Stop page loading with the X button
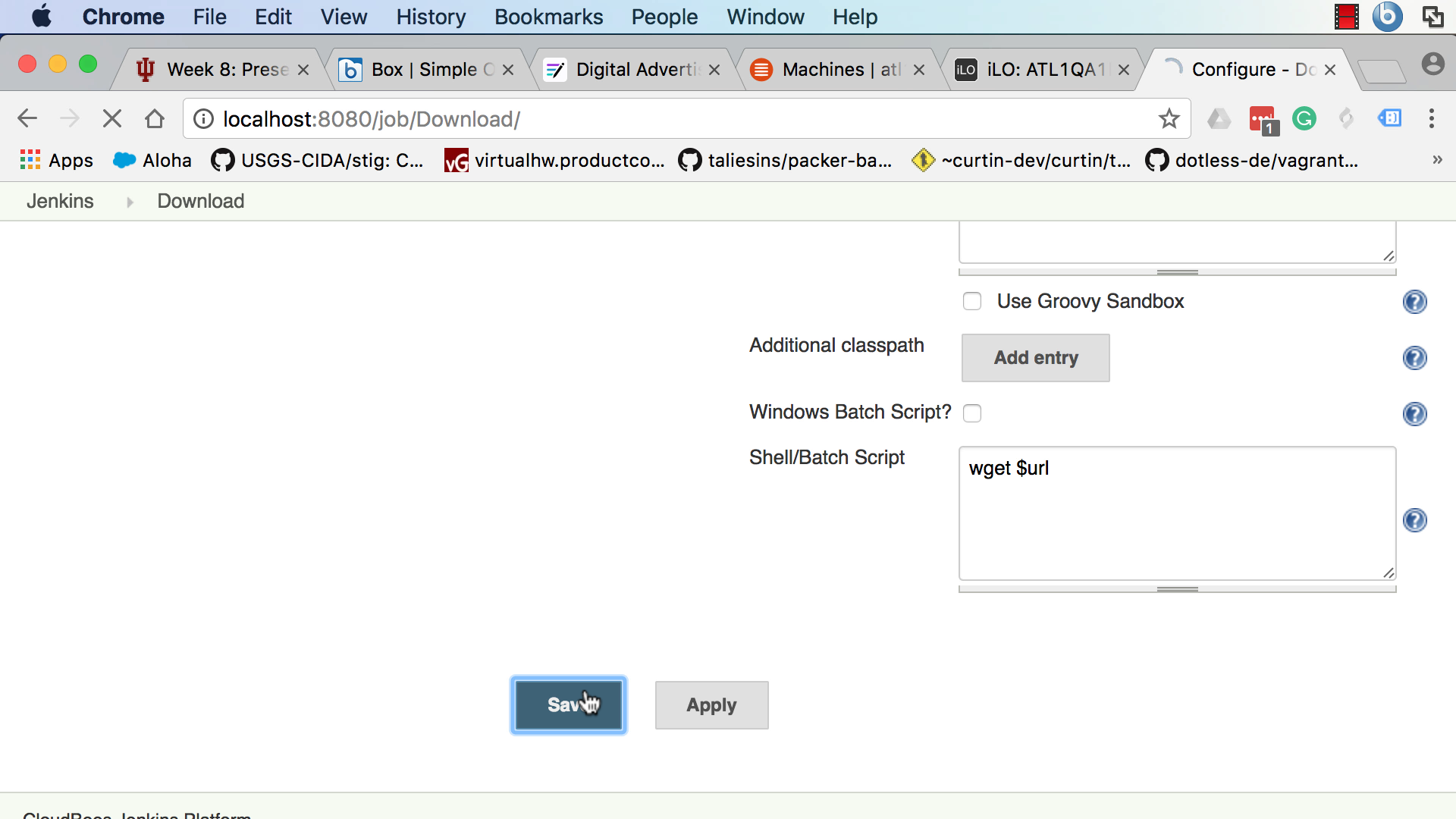Screen dimensions: 1456x819 click(112, 119)
